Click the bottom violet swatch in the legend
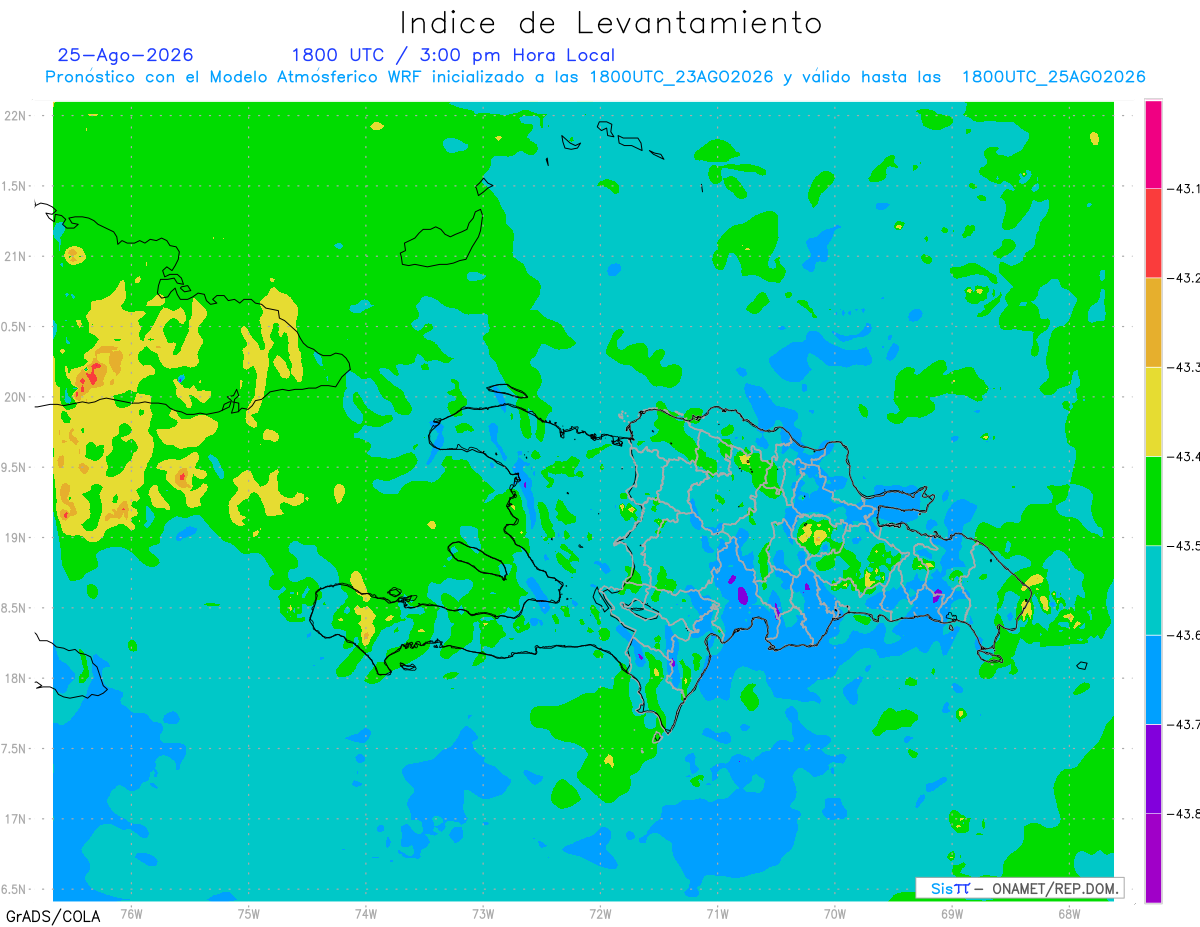This screenshot has width=1200, height=927. (x=1153, y=857)
